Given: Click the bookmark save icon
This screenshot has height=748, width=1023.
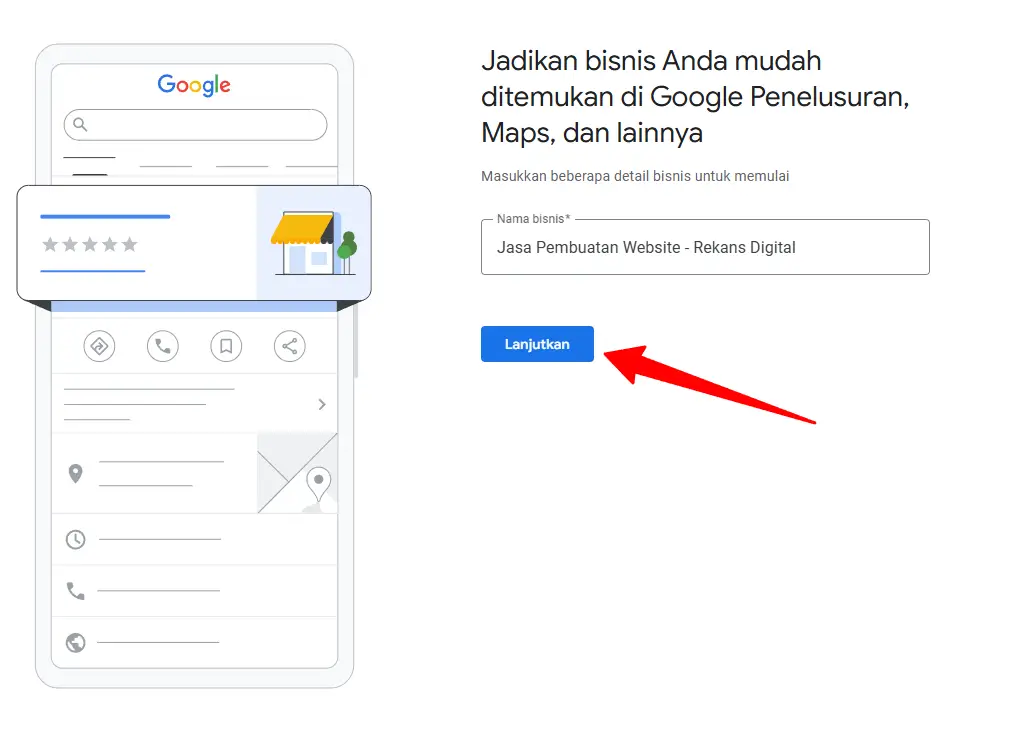Looking at the screenshot, I should click(226, 346).
